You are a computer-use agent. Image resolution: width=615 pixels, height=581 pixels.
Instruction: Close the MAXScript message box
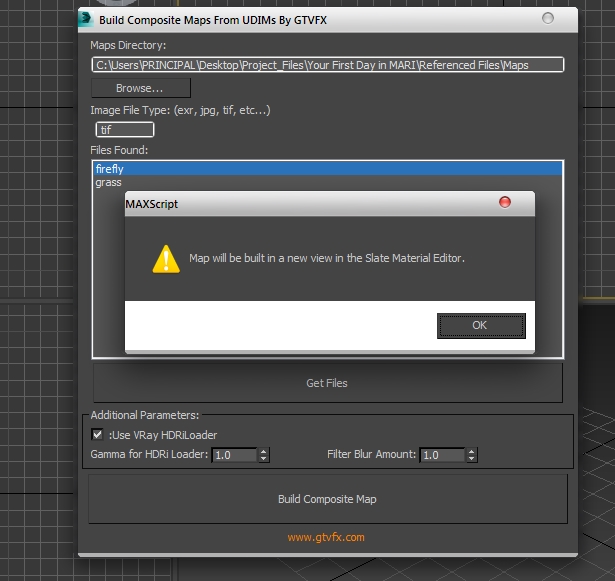pos(505,202)
